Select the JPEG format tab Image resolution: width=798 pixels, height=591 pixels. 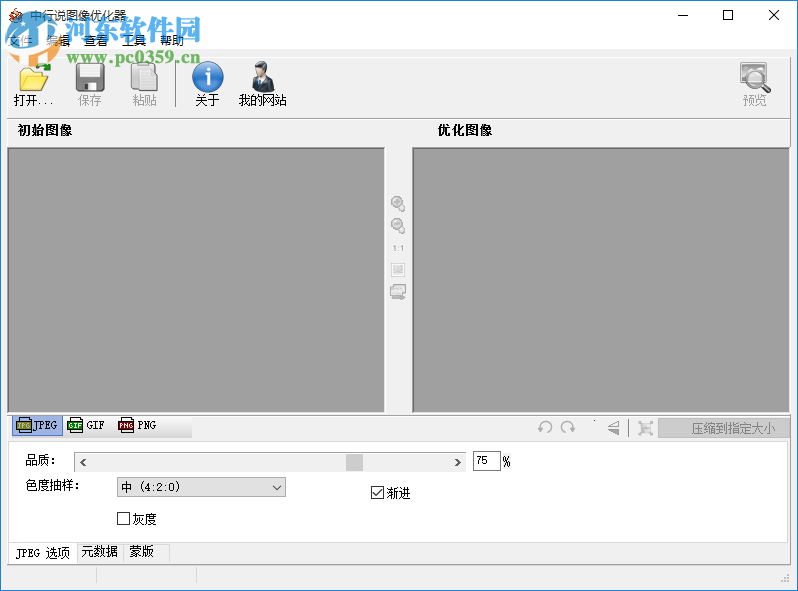[37, 426]
